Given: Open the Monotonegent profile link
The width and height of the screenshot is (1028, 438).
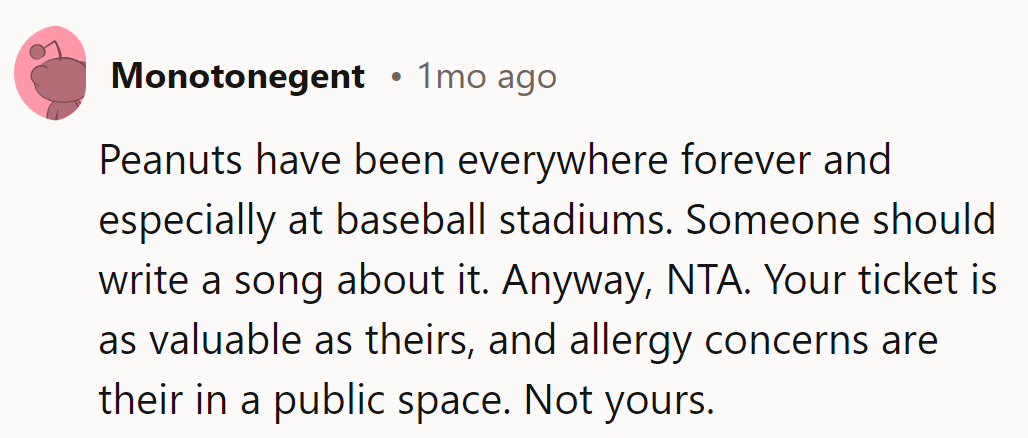Looking at the screenshot, I should (x=238, y=76).
